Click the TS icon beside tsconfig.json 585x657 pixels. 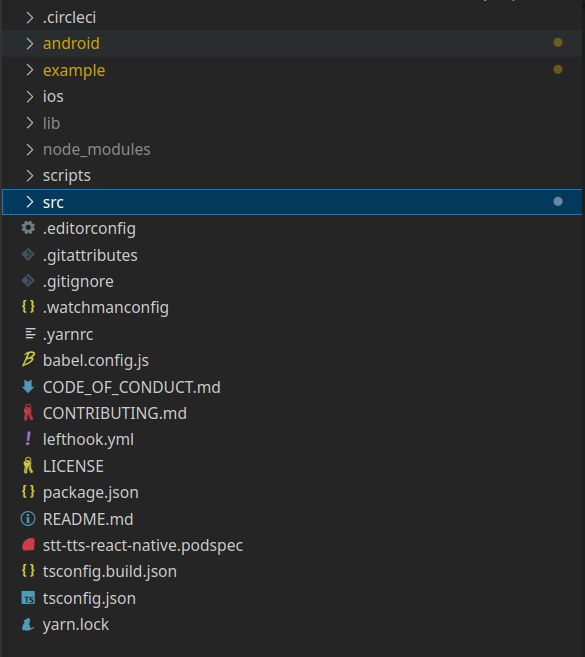coord(28,598)
